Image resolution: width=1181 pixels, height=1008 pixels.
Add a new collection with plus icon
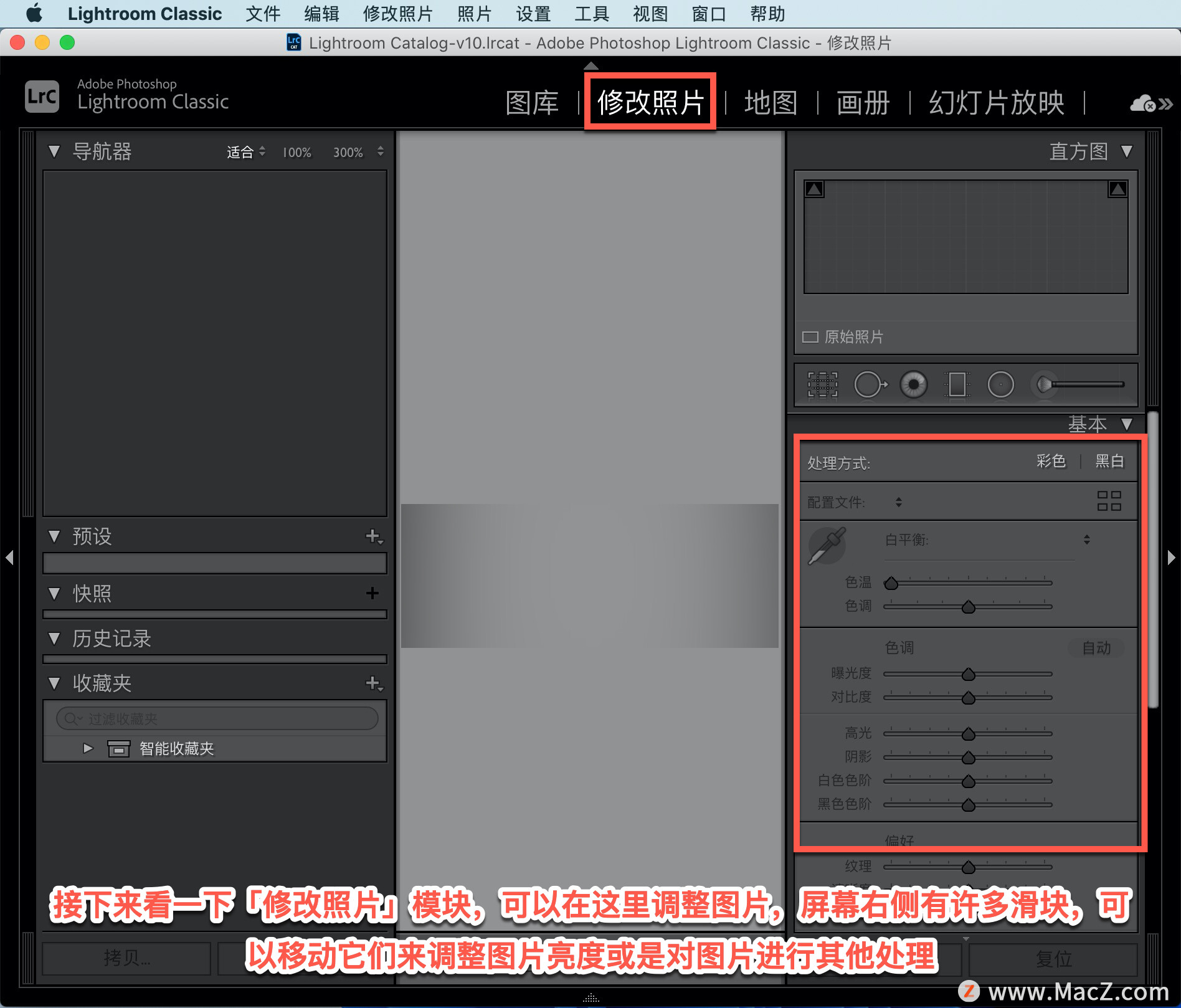pos(374,683)
